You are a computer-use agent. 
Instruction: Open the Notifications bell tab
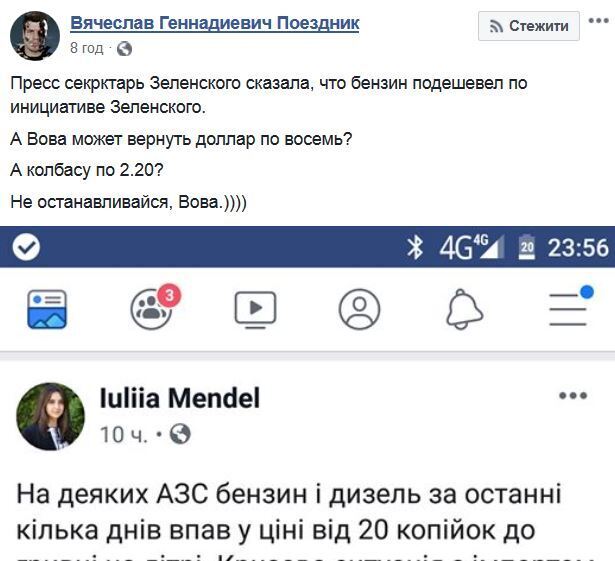463,310
